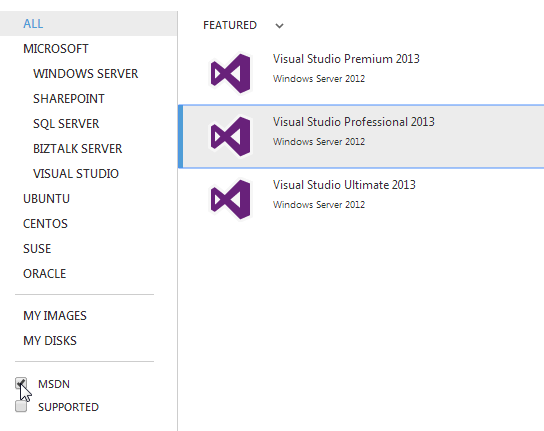The height and width of the screenshot is (431, 544).
Task: Open MY IMAGES list
Action: [55, 315]
